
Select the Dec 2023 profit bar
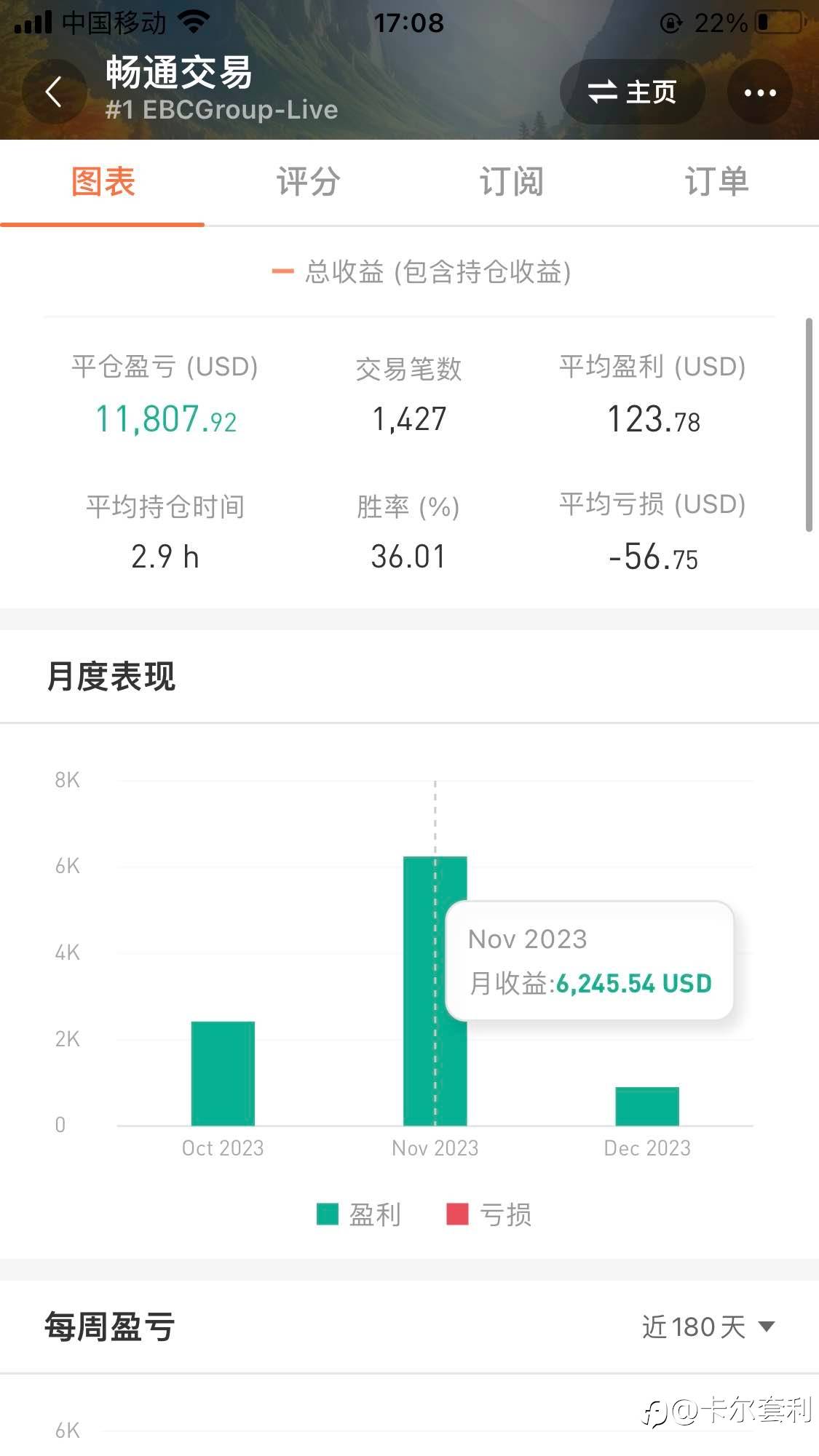click(647, 1106)
